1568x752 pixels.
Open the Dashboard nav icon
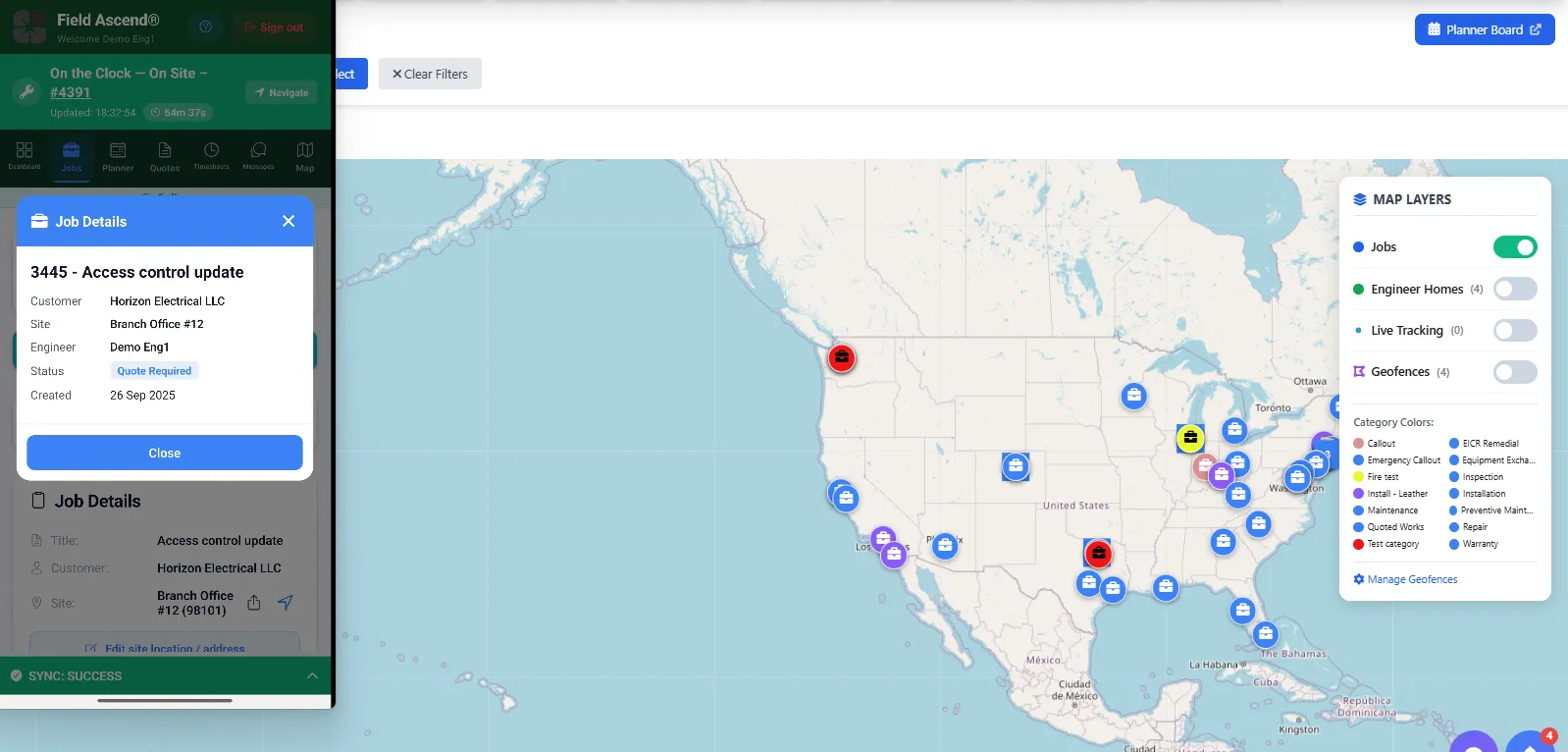(25, 155)
